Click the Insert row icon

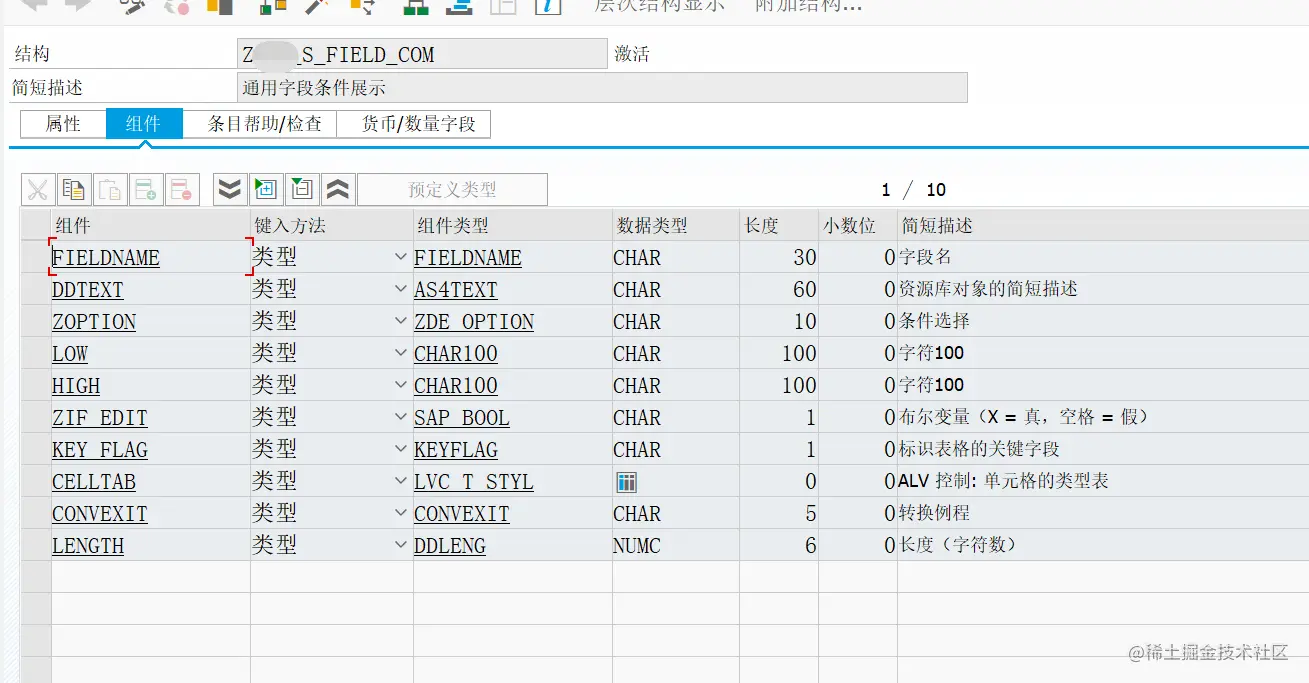click(146, 189)
